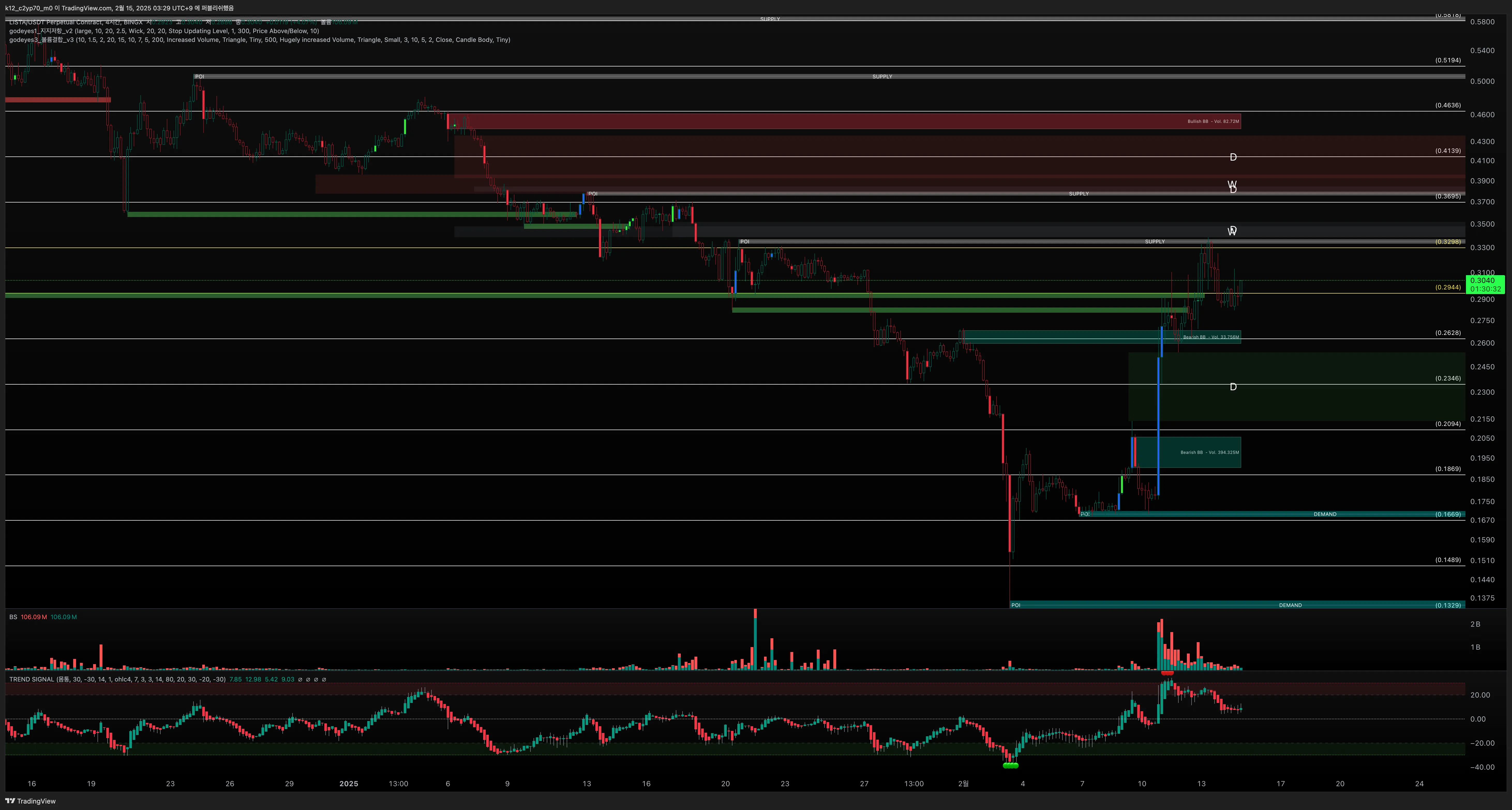Click the (0.4139) level label
Image resolution: width=1512 pixels, height=810 pixels.
tap(1448, 151)
